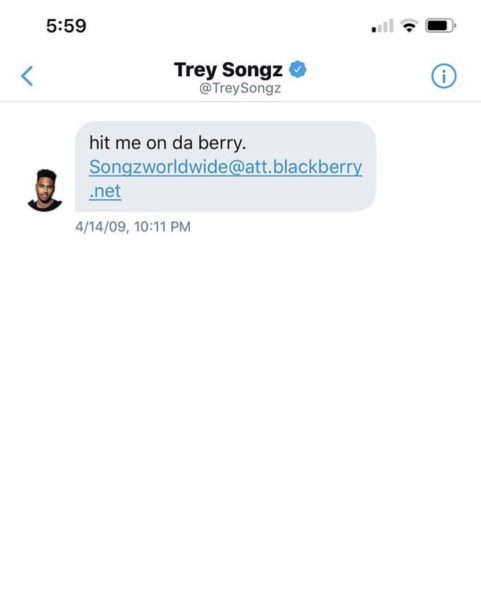Open conversation info circle icon
Image resolution: width=481 pixels, height=600 pixels.
[444, 76]
